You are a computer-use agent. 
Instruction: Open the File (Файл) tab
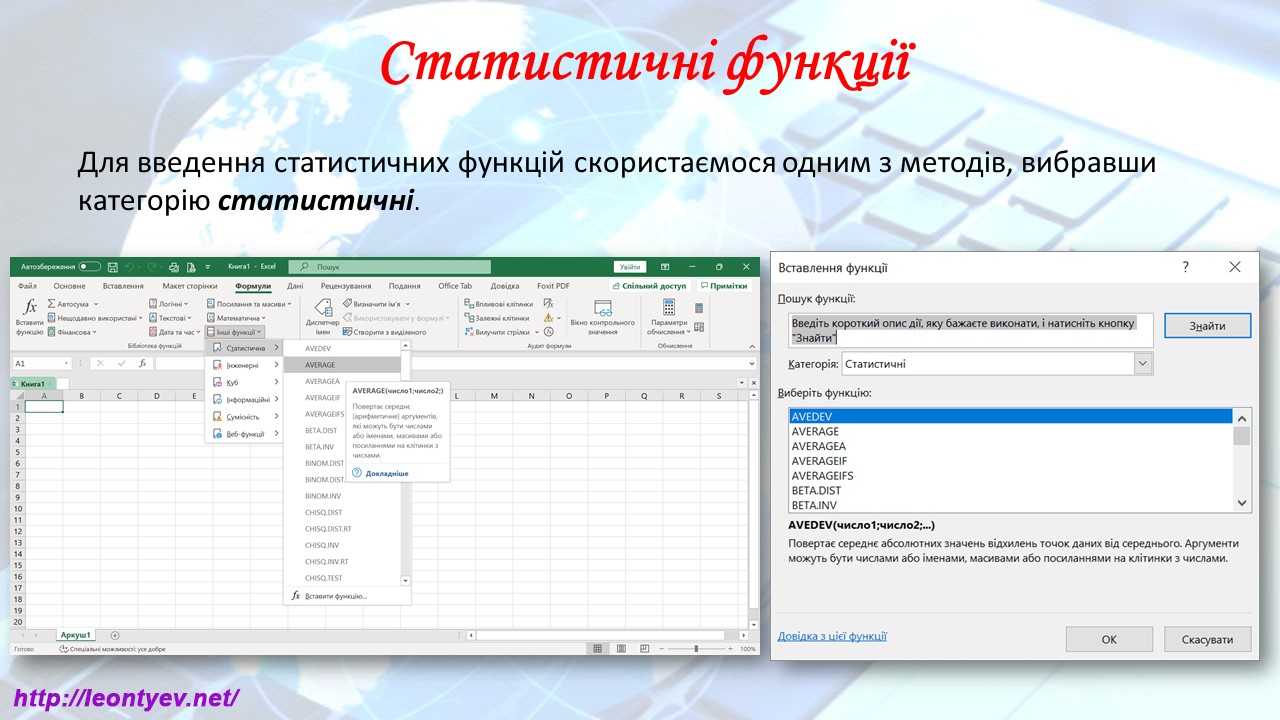[x=27, y=286]
